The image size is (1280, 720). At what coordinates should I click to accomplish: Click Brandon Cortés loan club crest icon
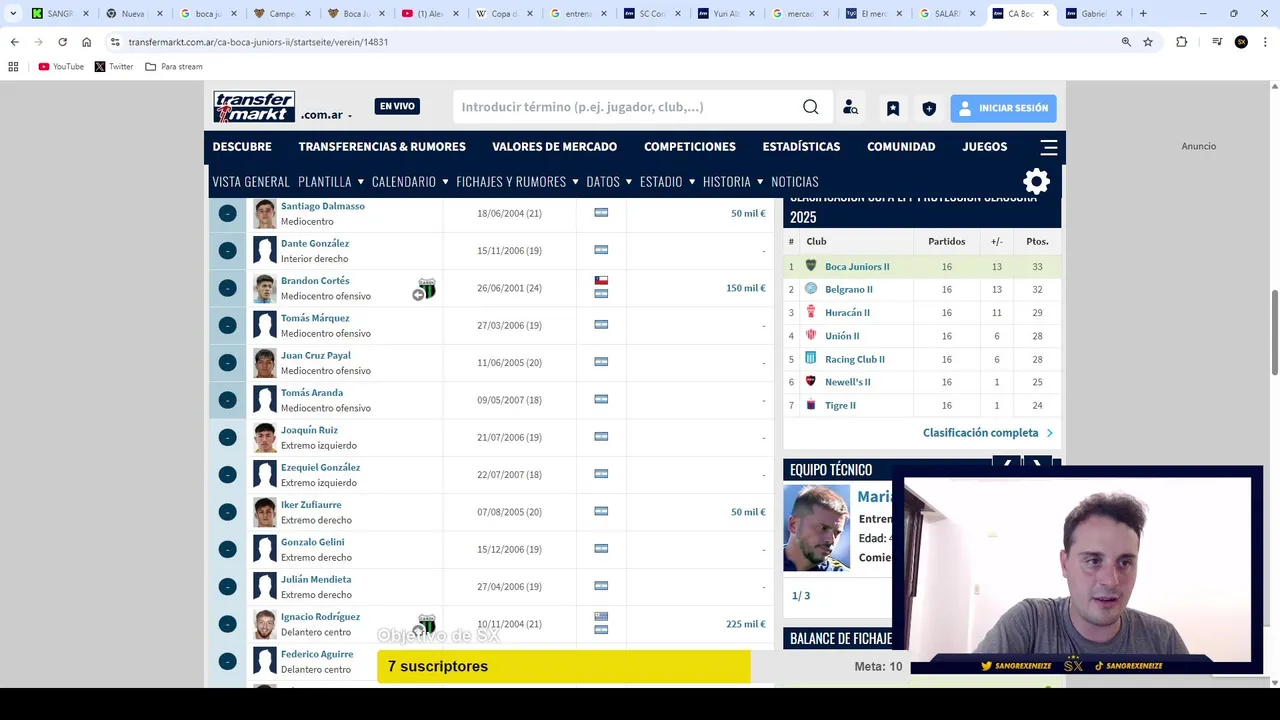(x=427, y=288)
